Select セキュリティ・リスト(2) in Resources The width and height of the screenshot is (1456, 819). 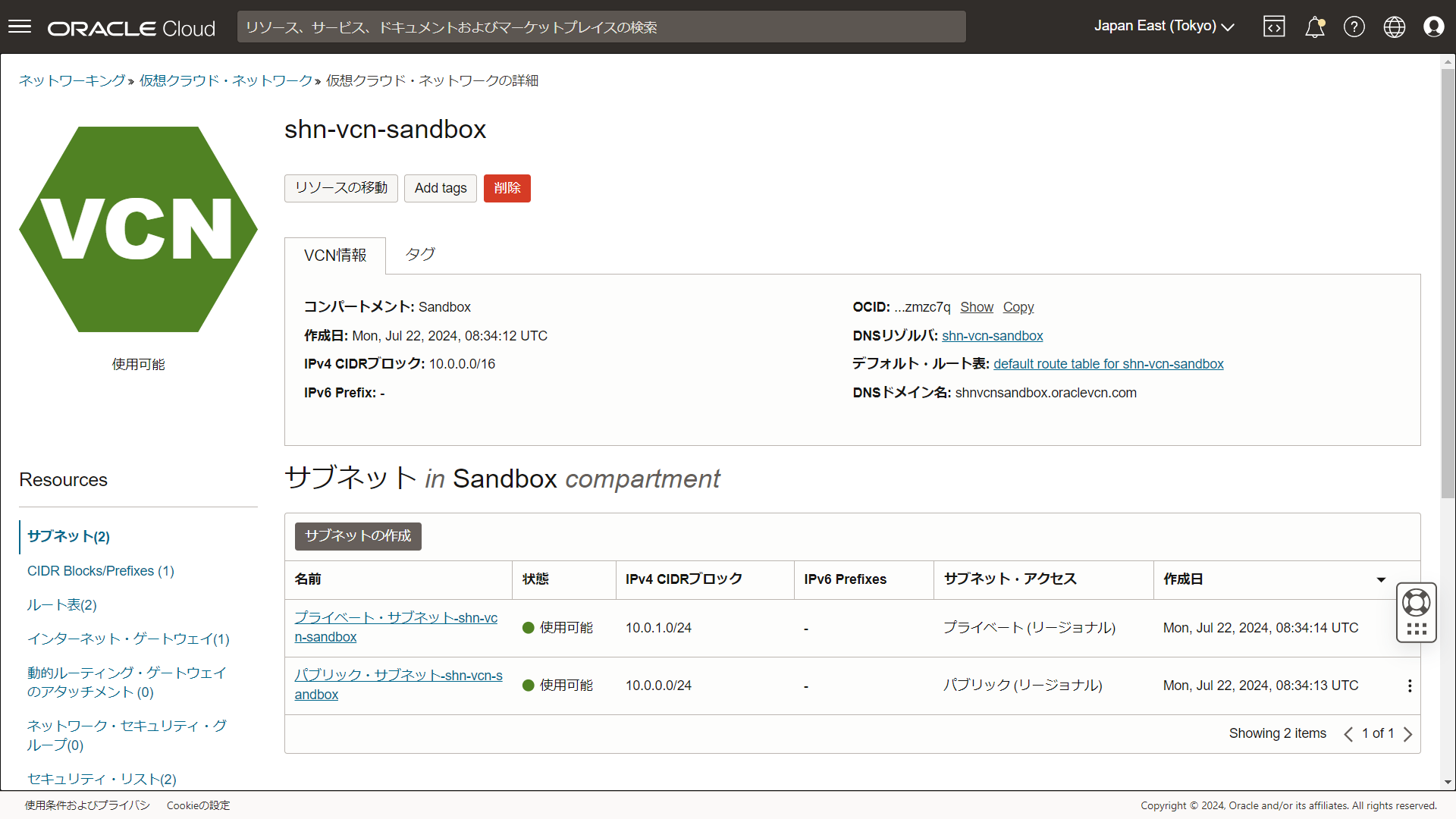point(102,780)
